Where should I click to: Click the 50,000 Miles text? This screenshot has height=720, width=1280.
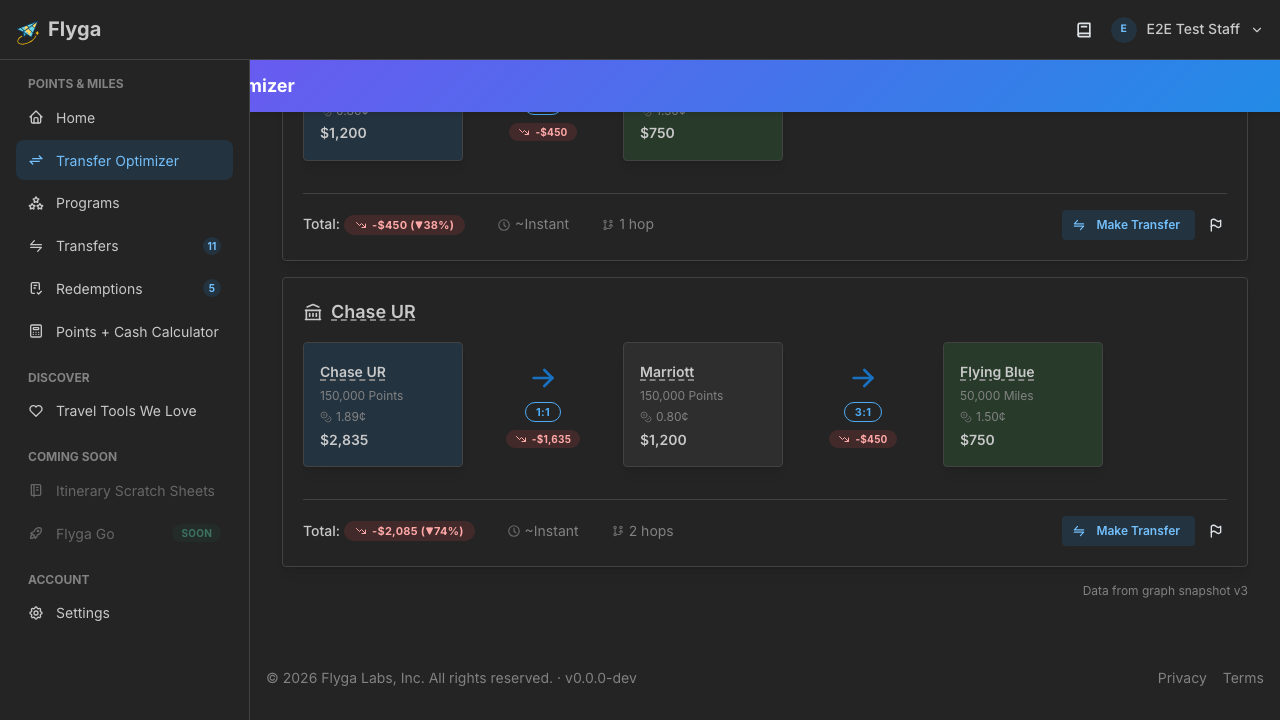[997, 396]
